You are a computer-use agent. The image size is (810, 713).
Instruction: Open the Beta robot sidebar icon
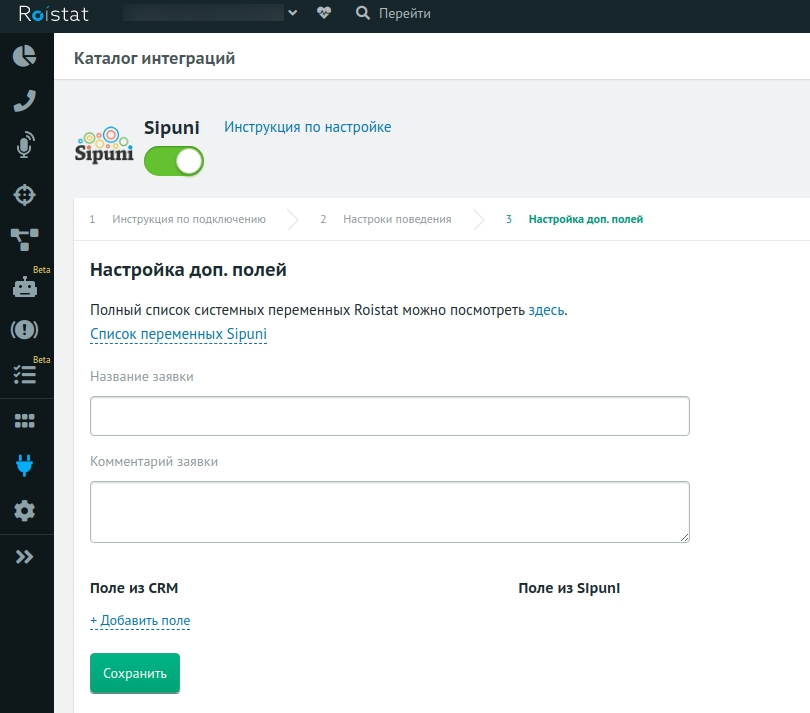(24, 287)
